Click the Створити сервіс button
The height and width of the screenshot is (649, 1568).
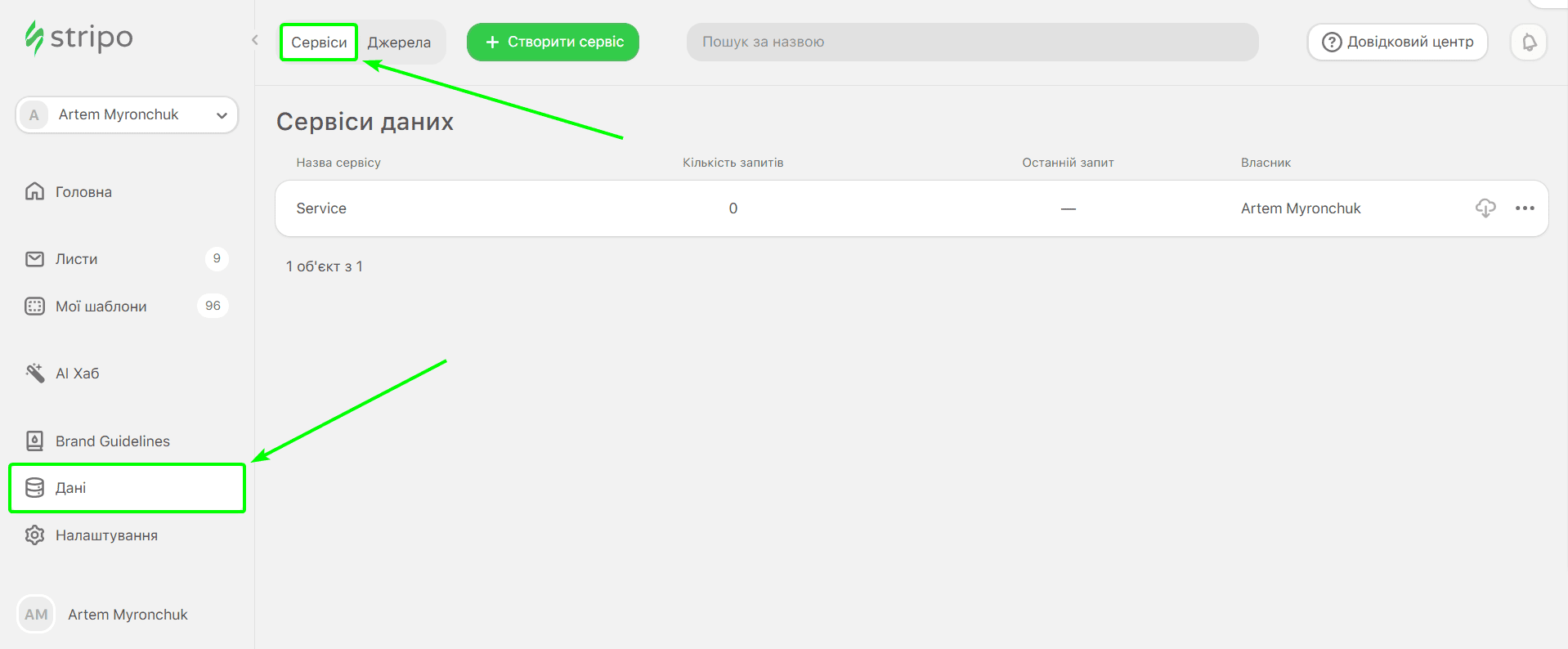pos(553,42)
